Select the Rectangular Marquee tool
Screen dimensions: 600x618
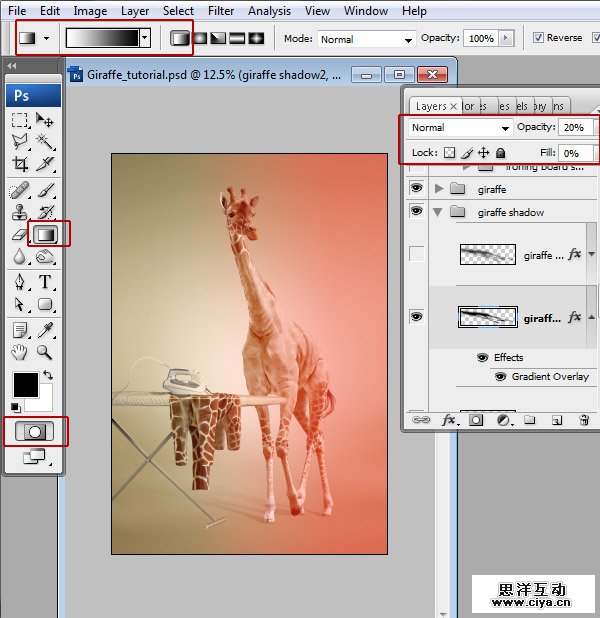[19, 120]
